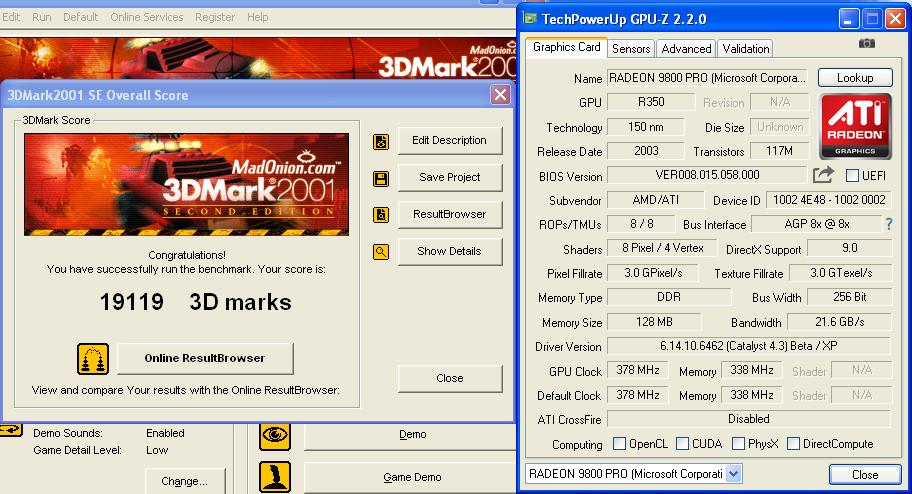Viewport: 912px width, 494px height.
Task: Open the Help menu in 3DMark
Action: 258,17
